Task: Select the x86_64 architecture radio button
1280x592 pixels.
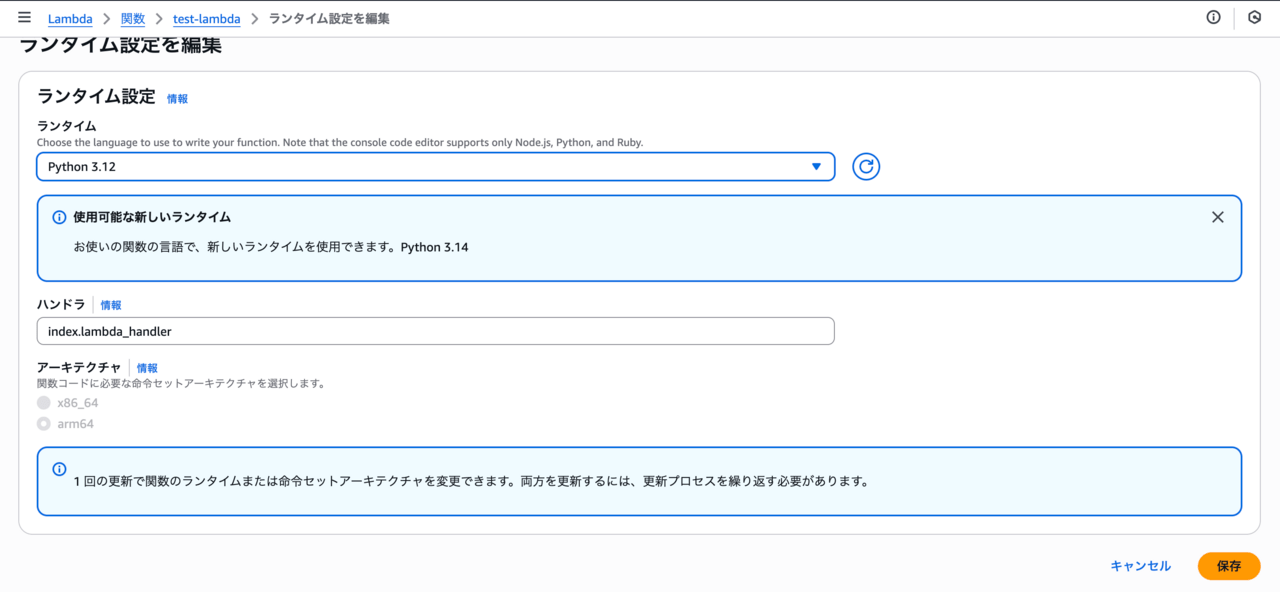Action: point(44,403)
